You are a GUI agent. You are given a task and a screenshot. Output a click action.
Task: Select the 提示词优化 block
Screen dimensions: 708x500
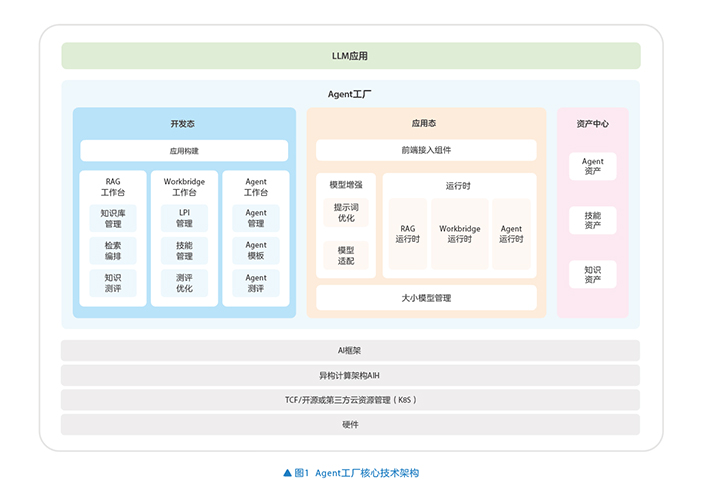click(346, 213)
